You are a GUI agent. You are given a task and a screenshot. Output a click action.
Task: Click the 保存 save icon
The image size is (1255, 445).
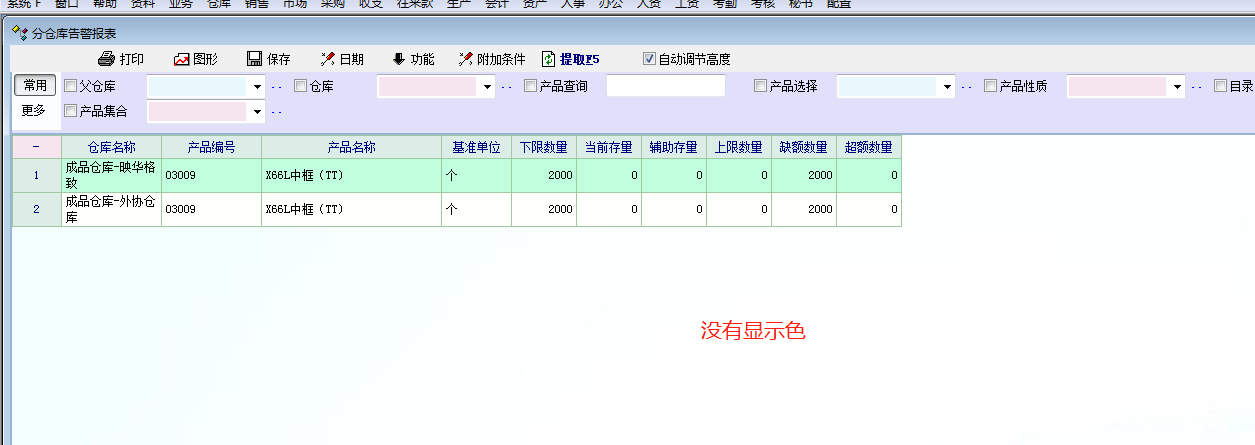tap(254, 59)
